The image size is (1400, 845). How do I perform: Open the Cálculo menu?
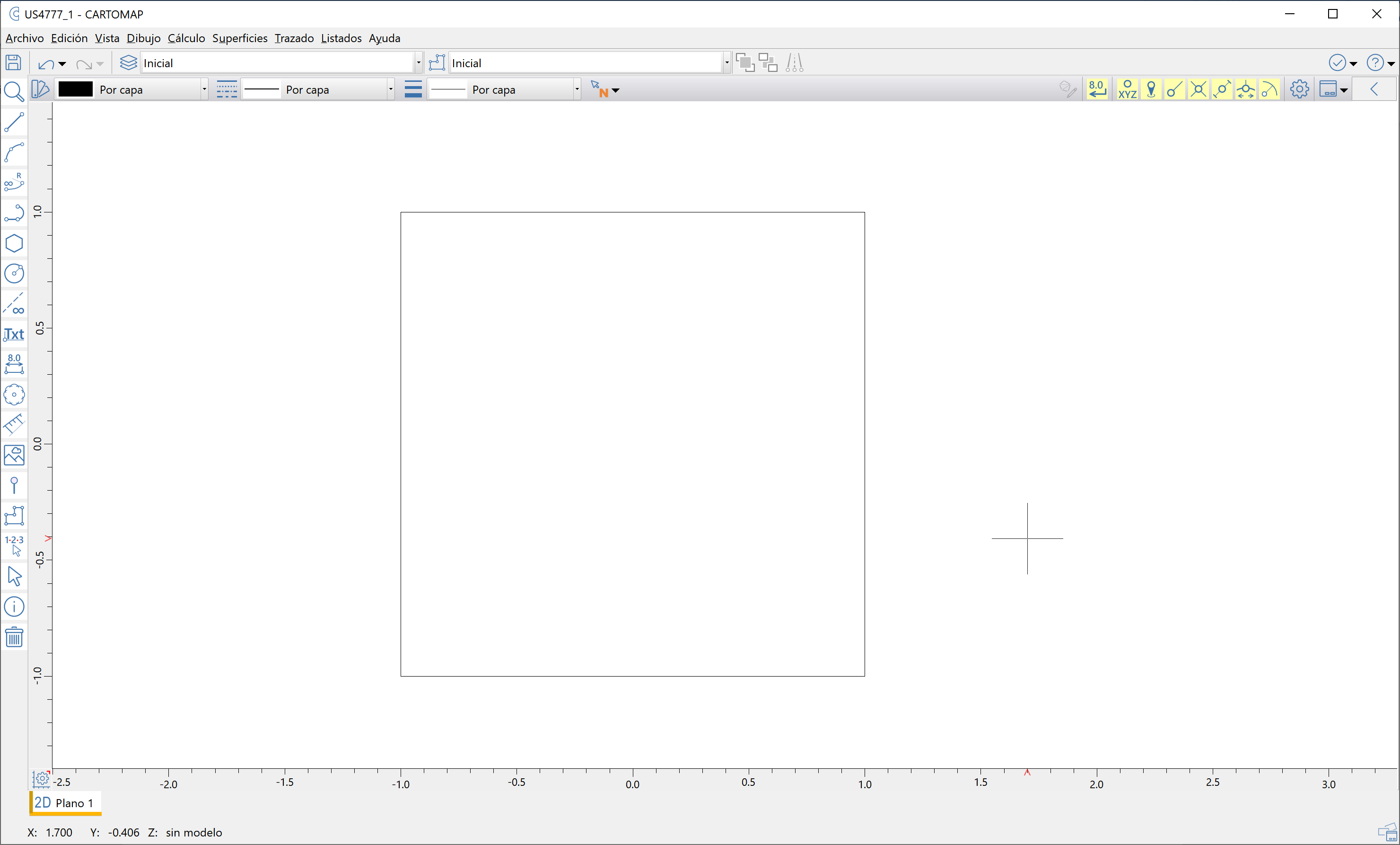coord(186,38)
